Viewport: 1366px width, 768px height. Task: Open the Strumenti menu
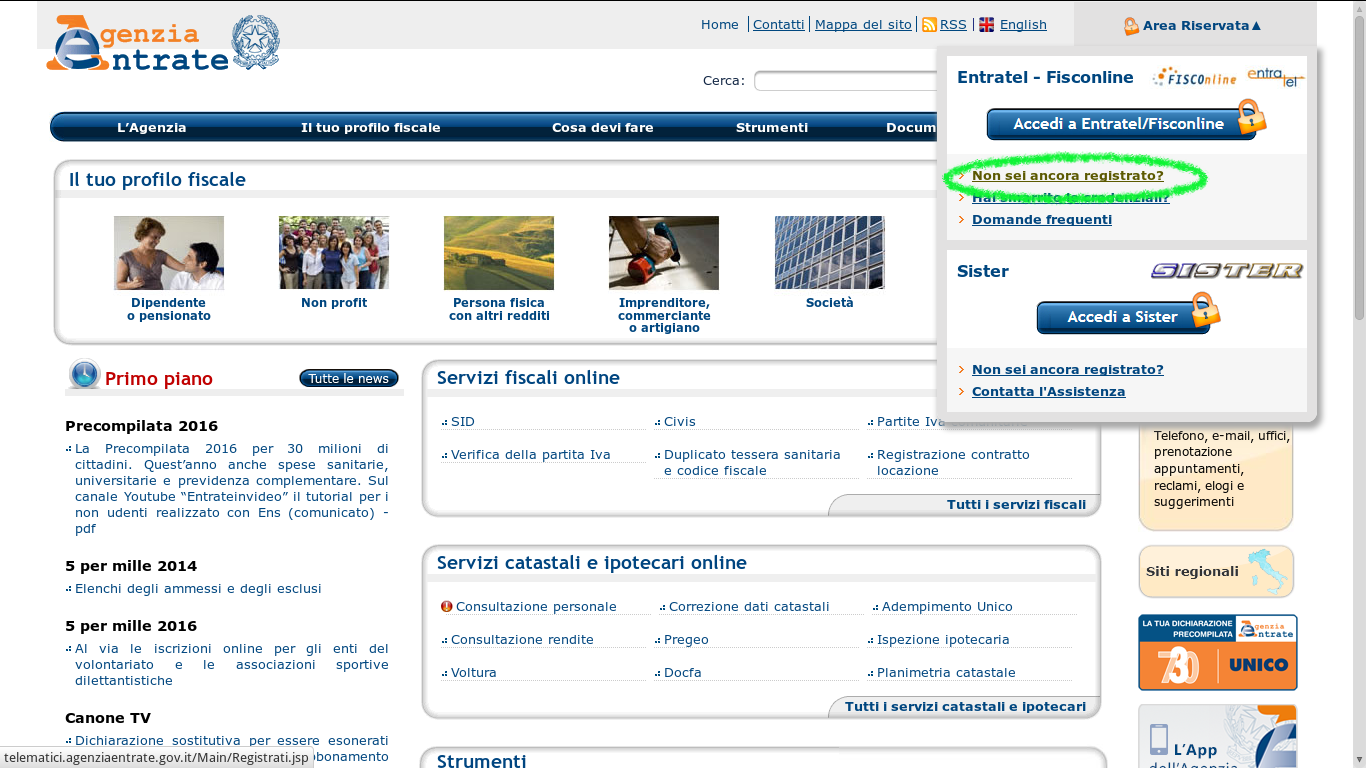[772, 128]
